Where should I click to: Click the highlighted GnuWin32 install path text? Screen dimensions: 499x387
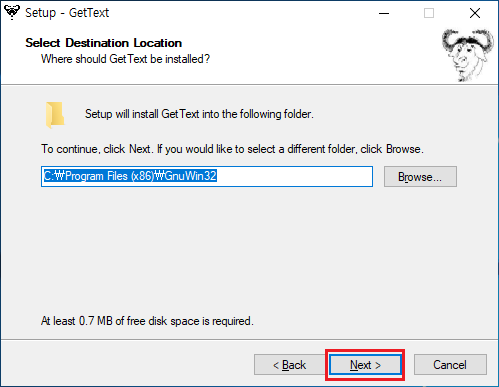pyautogui.click(x=130, y=176)
